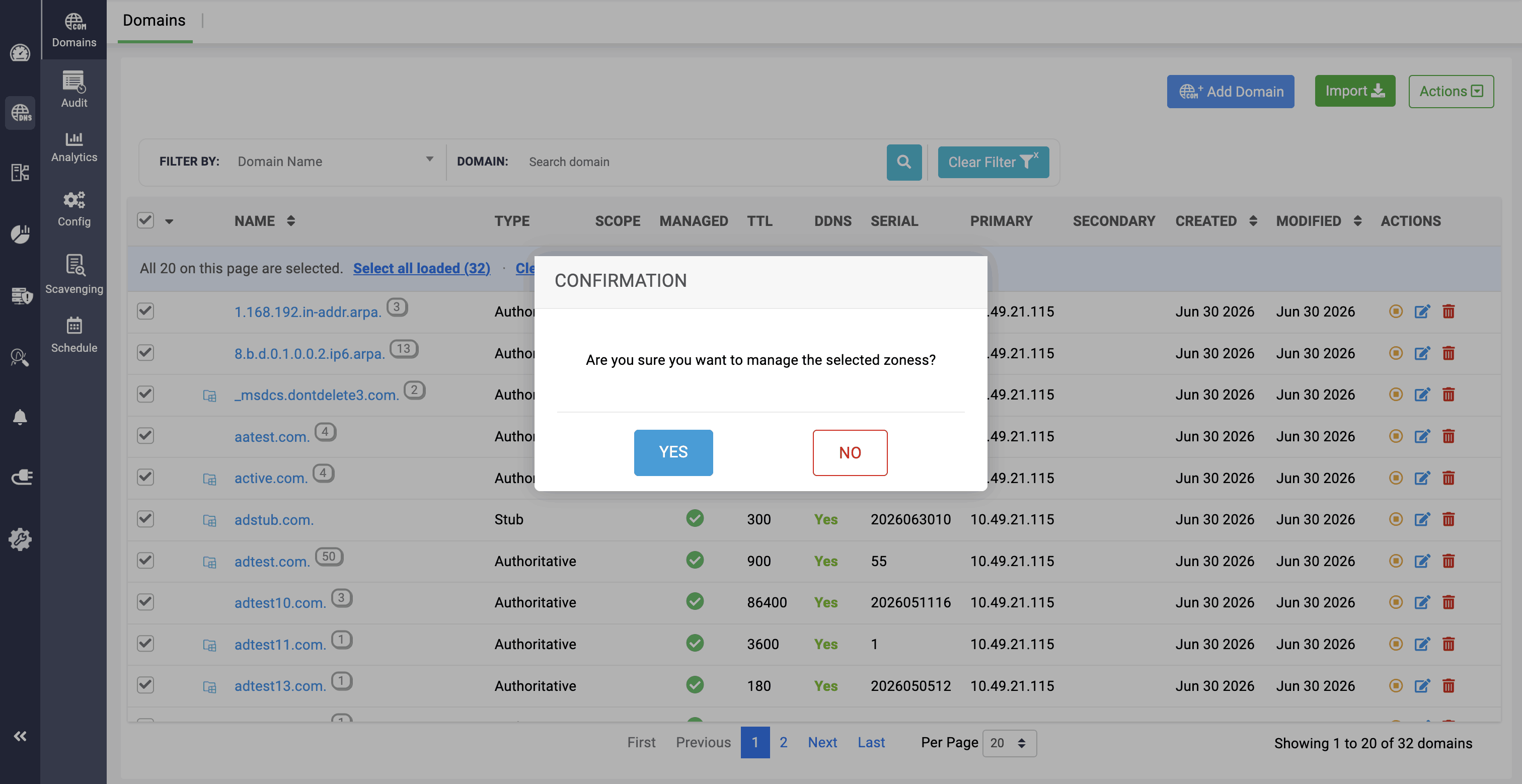Click the AD-integrated icon beside active.com.

pos(210,479)
